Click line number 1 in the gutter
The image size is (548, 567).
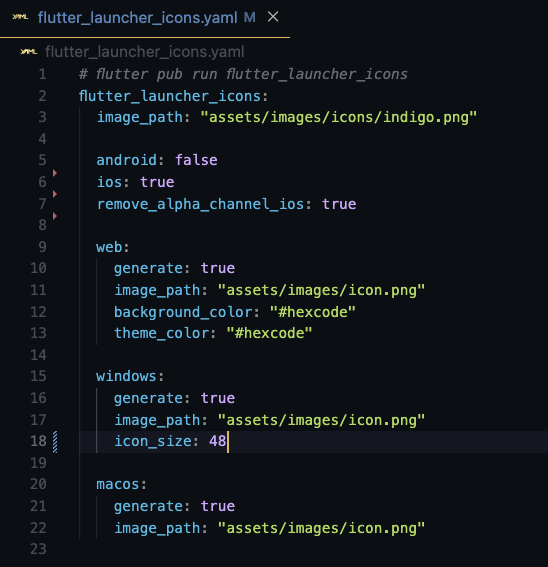coord(42,74)
